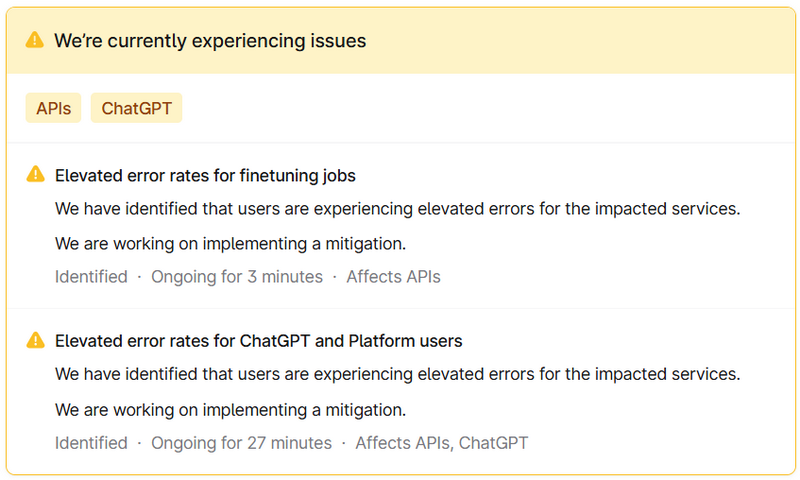
Task: Click empty space right of the ChatGPT tag
Action: [x=480, y=108]
